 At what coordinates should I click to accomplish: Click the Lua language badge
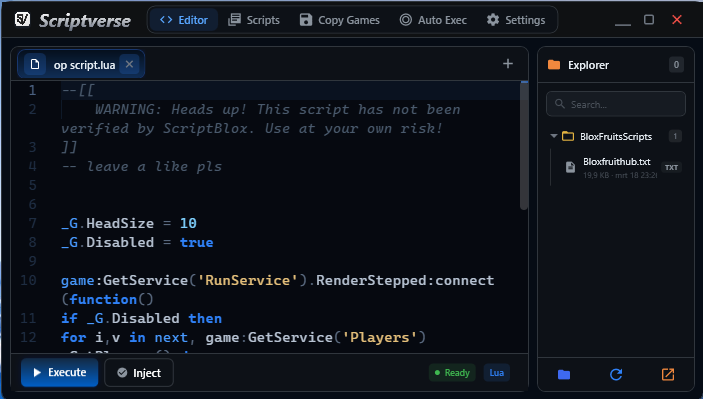click(496, 373)
